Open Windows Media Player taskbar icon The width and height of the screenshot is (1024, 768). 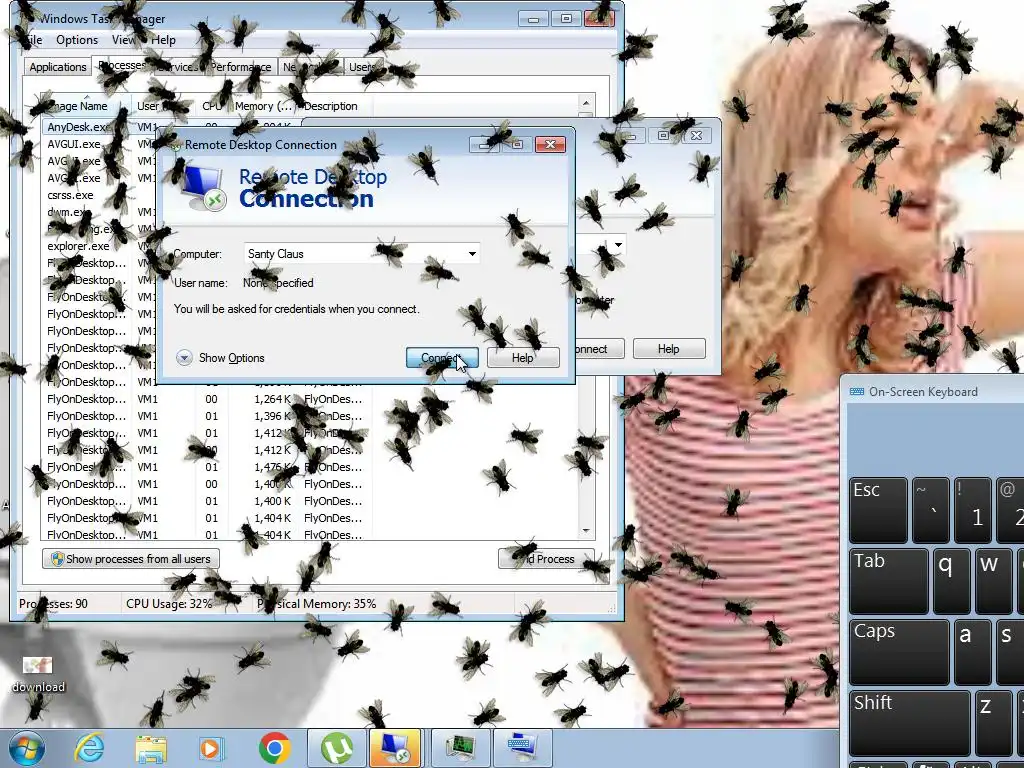(211, 749)
